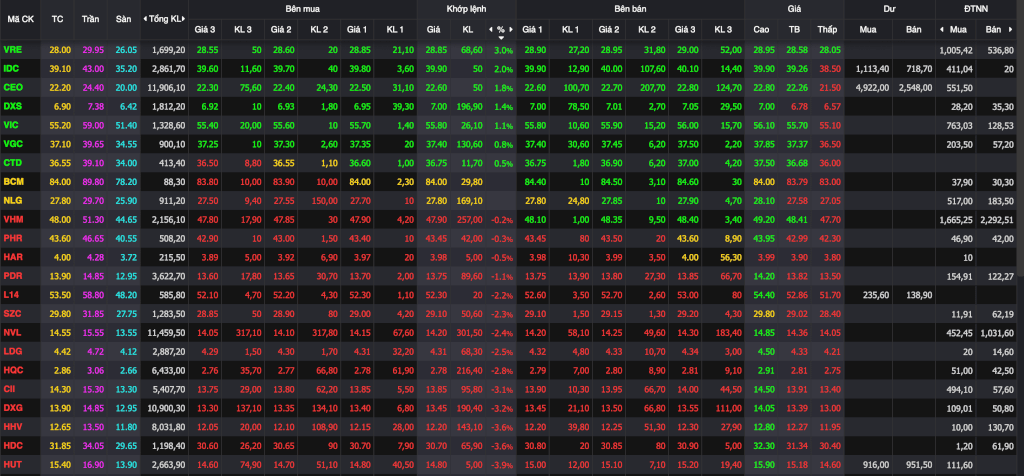Click the Giá Thấp column header

[827, 29]
